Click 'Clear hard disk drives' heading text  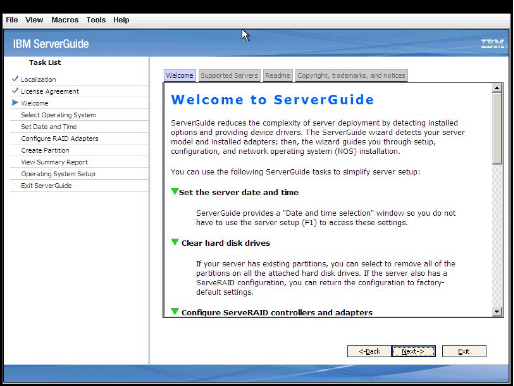(x=225, y=243)
